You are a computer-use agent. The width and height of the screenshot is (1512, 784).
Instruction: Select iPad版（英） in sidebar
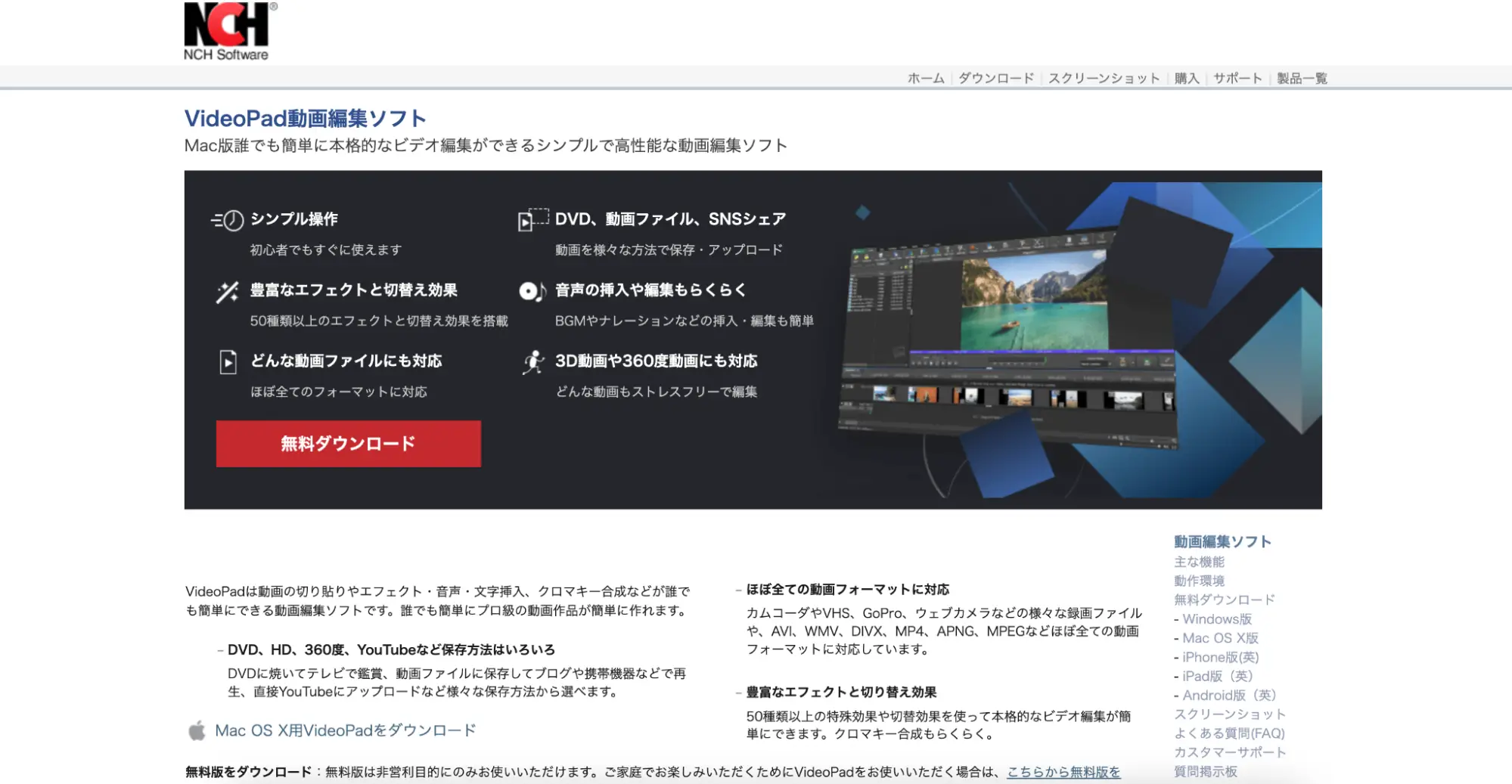click(x=1218, y=676)
